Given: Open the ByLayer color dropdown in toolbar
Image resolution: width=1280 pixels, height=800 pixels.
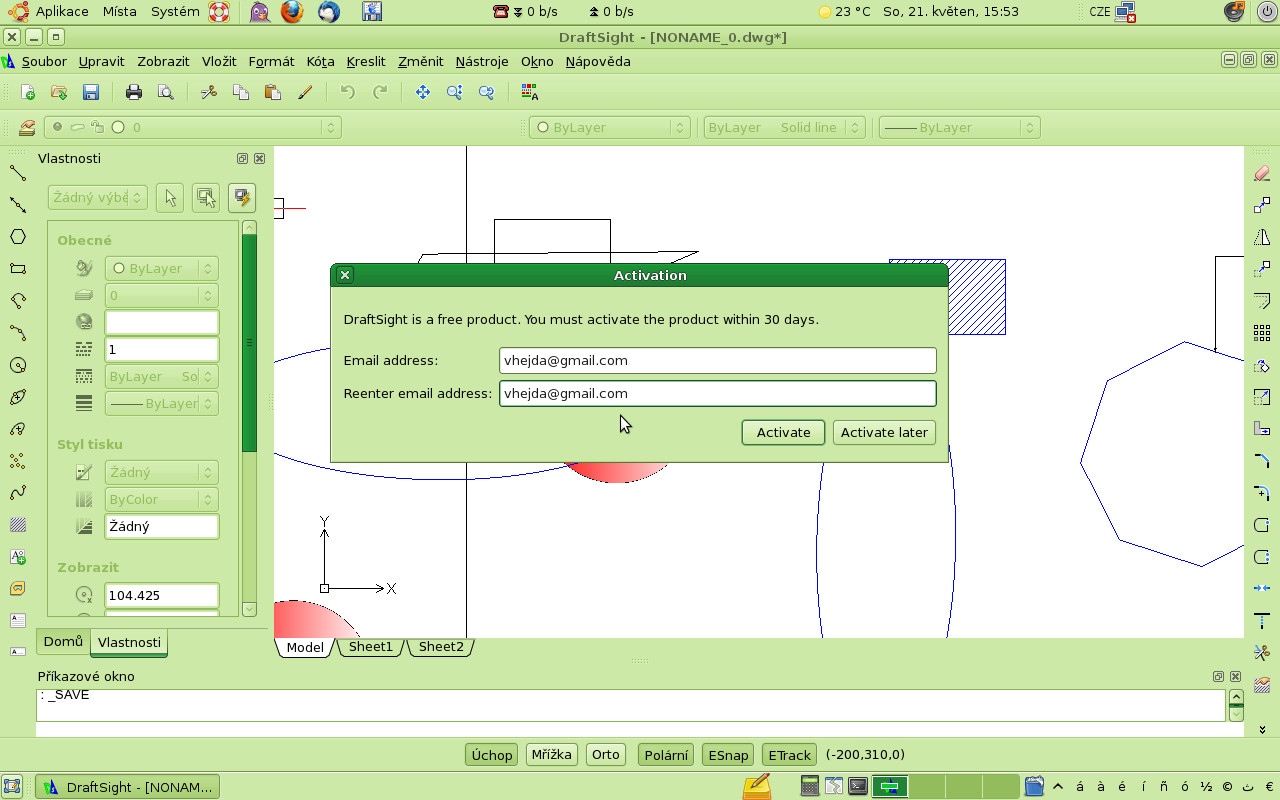Looking at the screenshot, I should point(610,127).
